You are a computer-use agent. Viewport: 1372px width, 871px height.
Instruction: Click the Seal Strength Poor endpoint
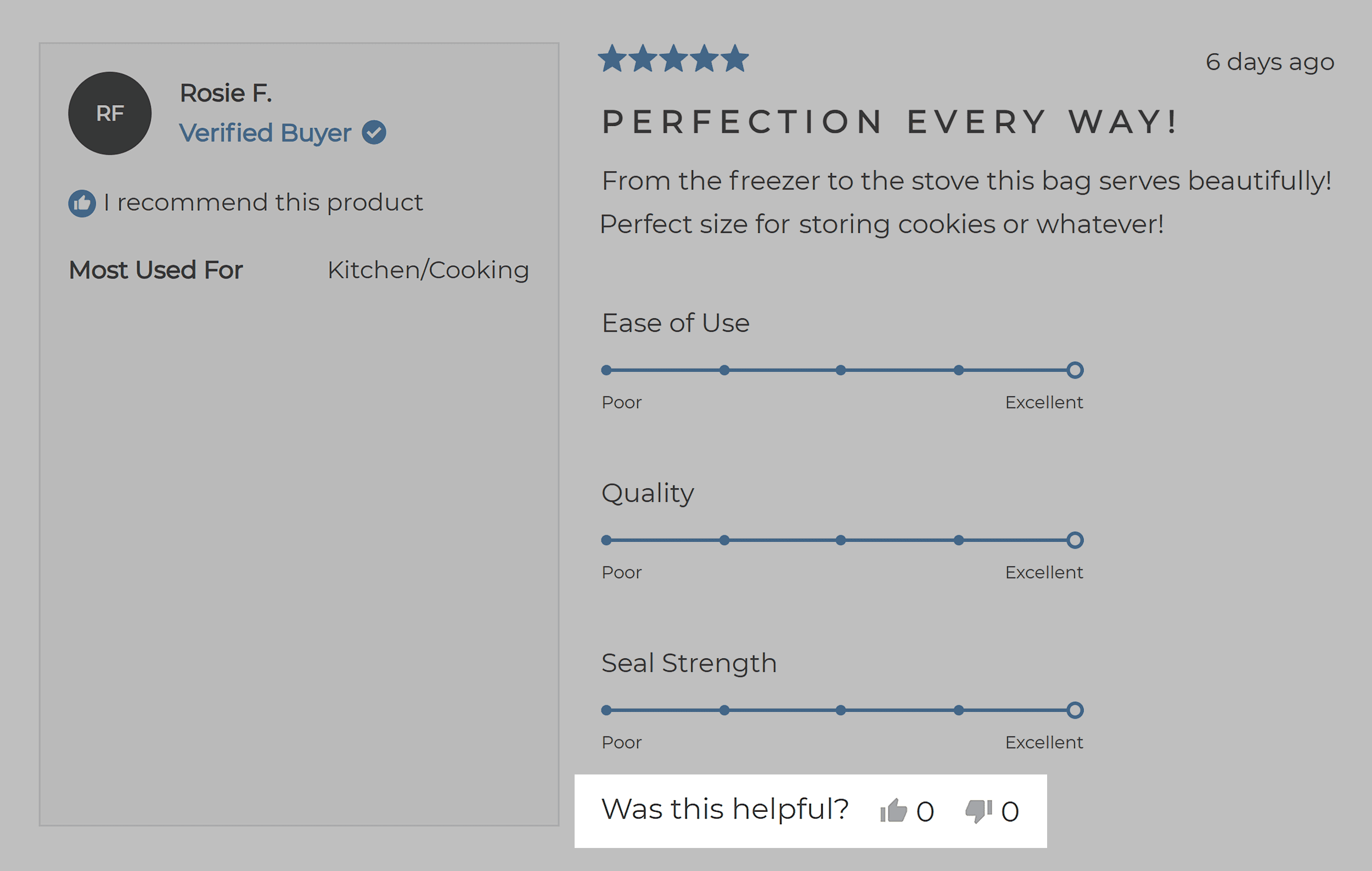[606, 710]
